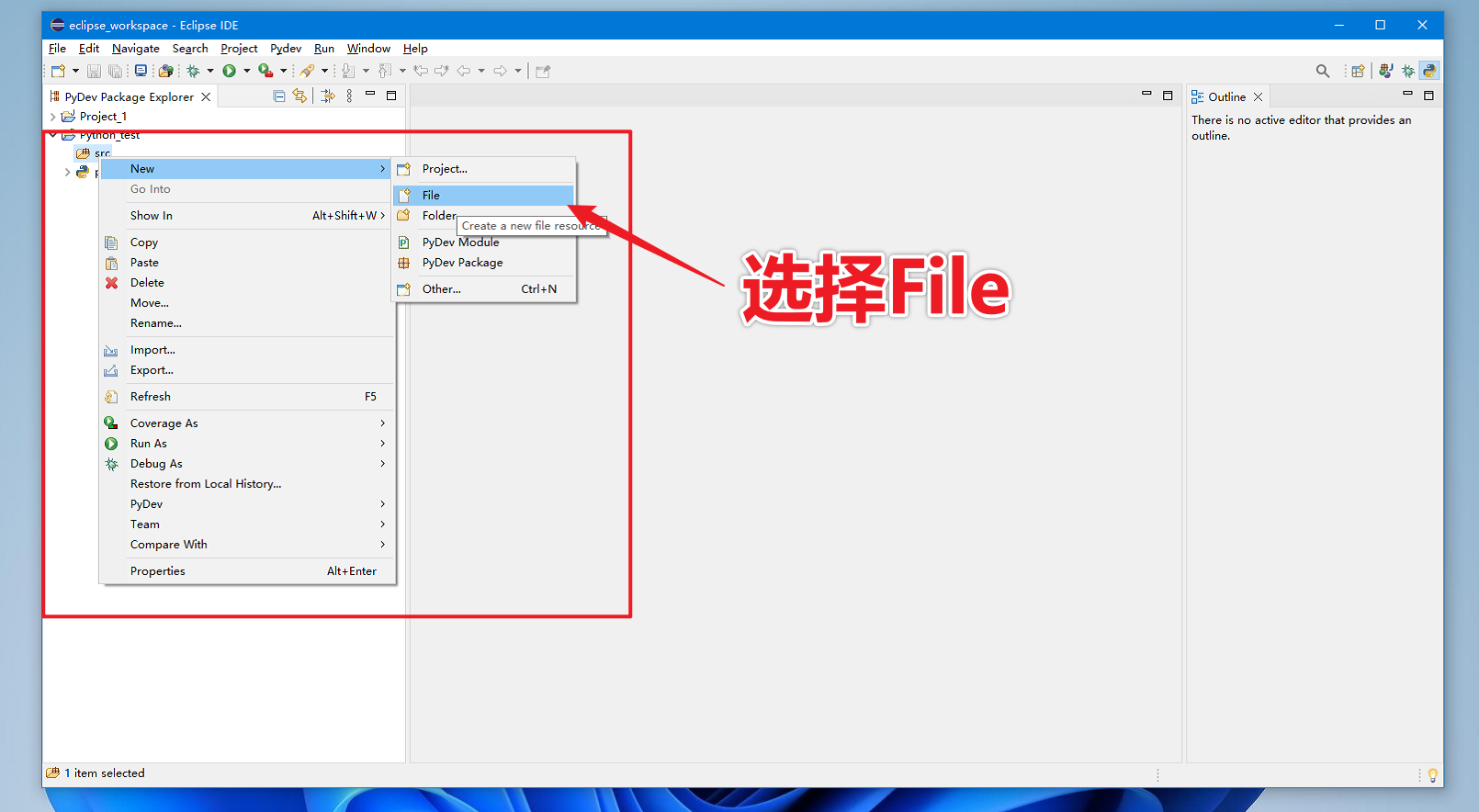Click the Back navigation arrow in toolbar
The width and height of the screenshot is (1479, 812).
464,71
